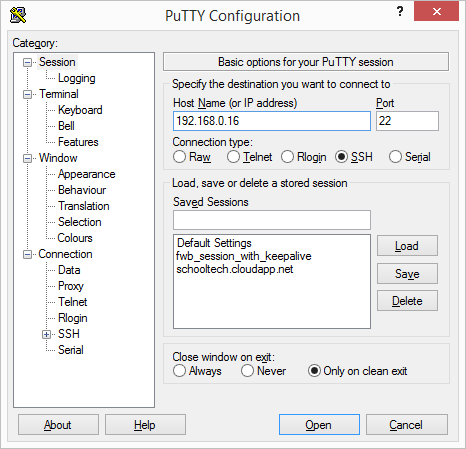466x449 pixels.
Task: Click the question mark help icon
Action: tap(400, 12)
